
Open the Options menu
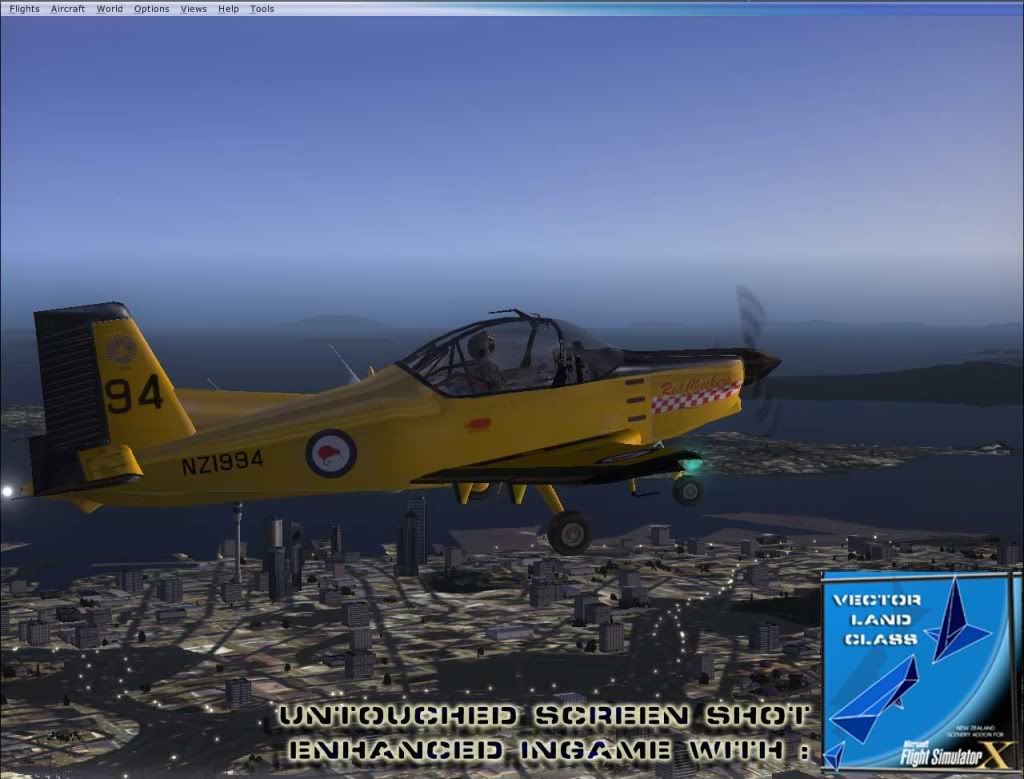pos(152,9)
